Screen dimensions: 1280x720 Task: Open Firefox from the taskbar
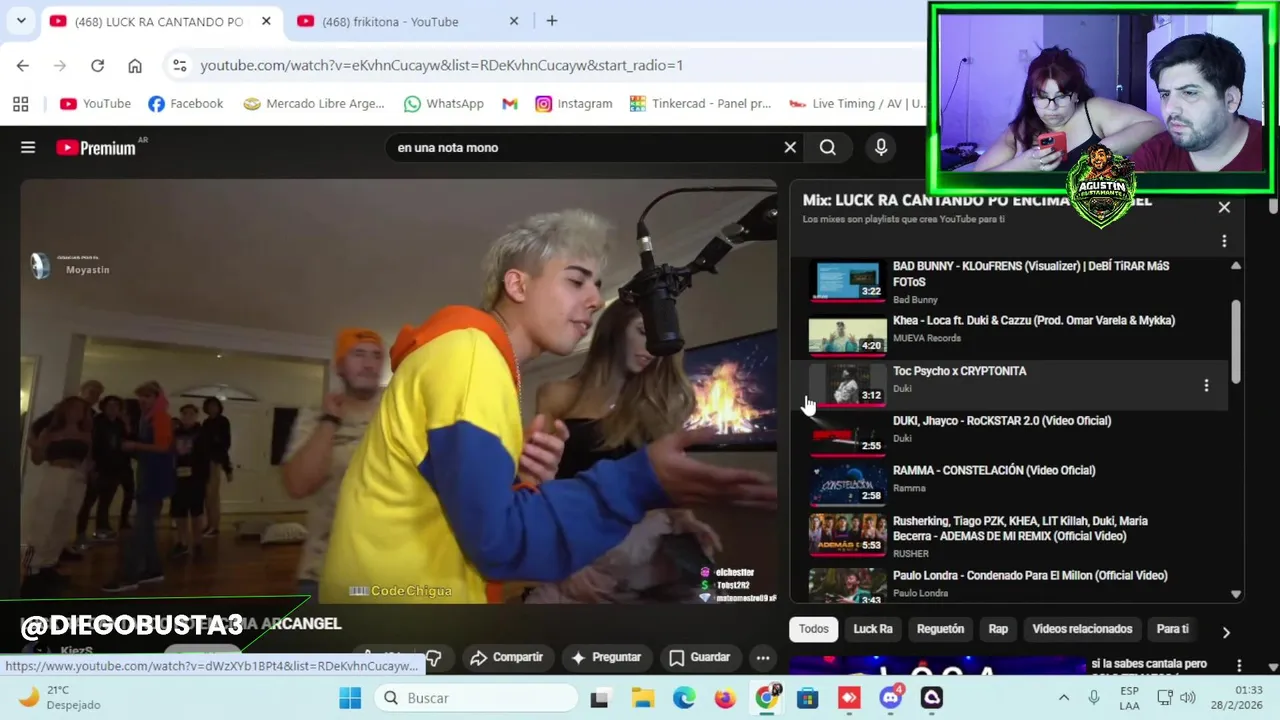[725, 698]
